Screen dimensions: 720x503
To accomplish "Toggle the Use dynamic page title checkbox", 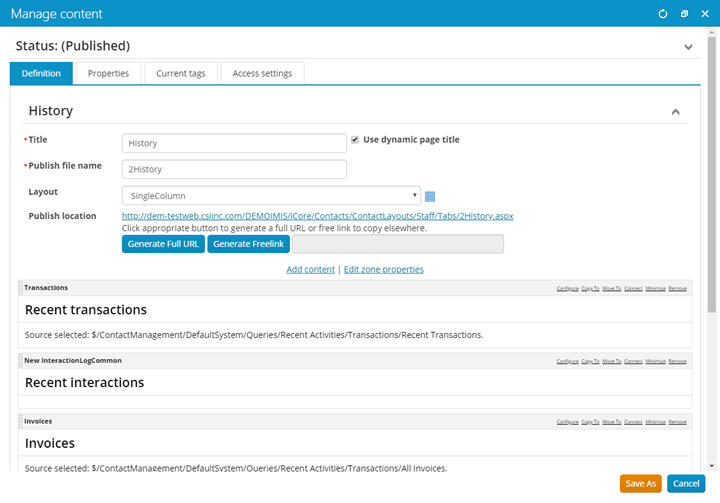I will tap(355, 140).
